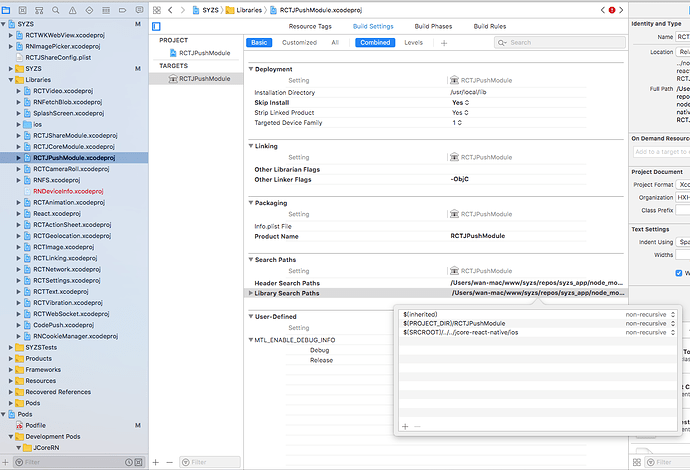Open recursion dropdown for $(inherited) path
The image size is (690, 470).
pos(672,314)
